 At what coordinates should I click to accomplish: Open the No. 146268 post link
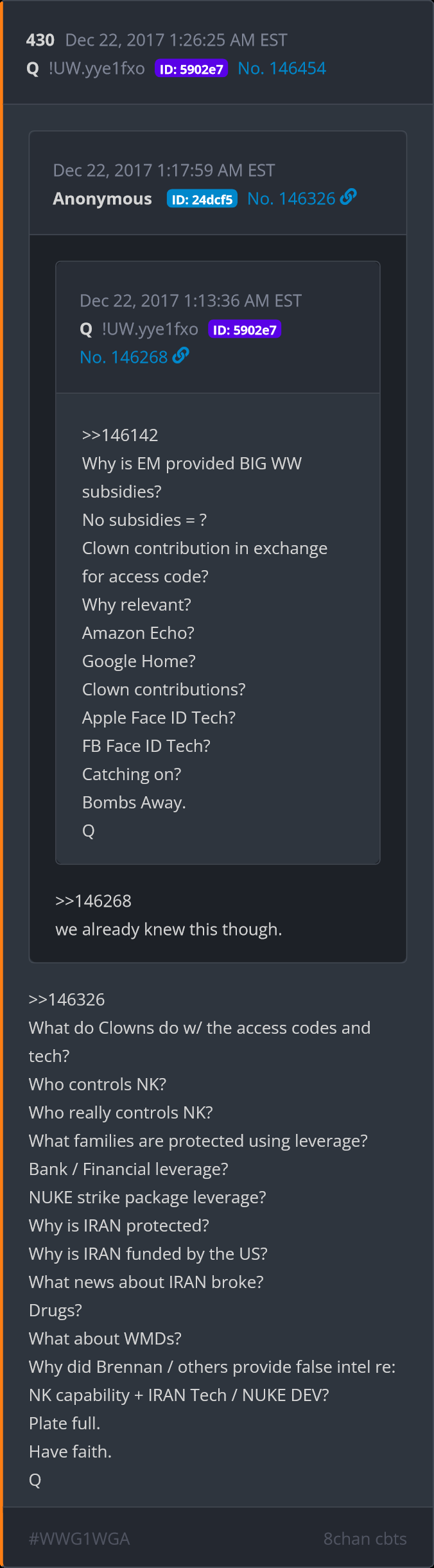(x=123, y=357)
